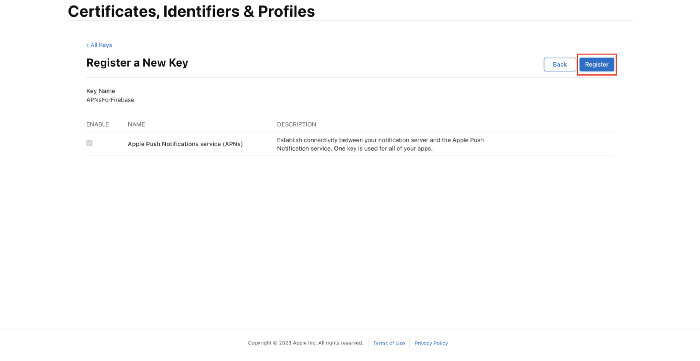Viewport: 700px width, 361px height.
Task: Click the word Profiles in page title
Action: pos(286,12)
